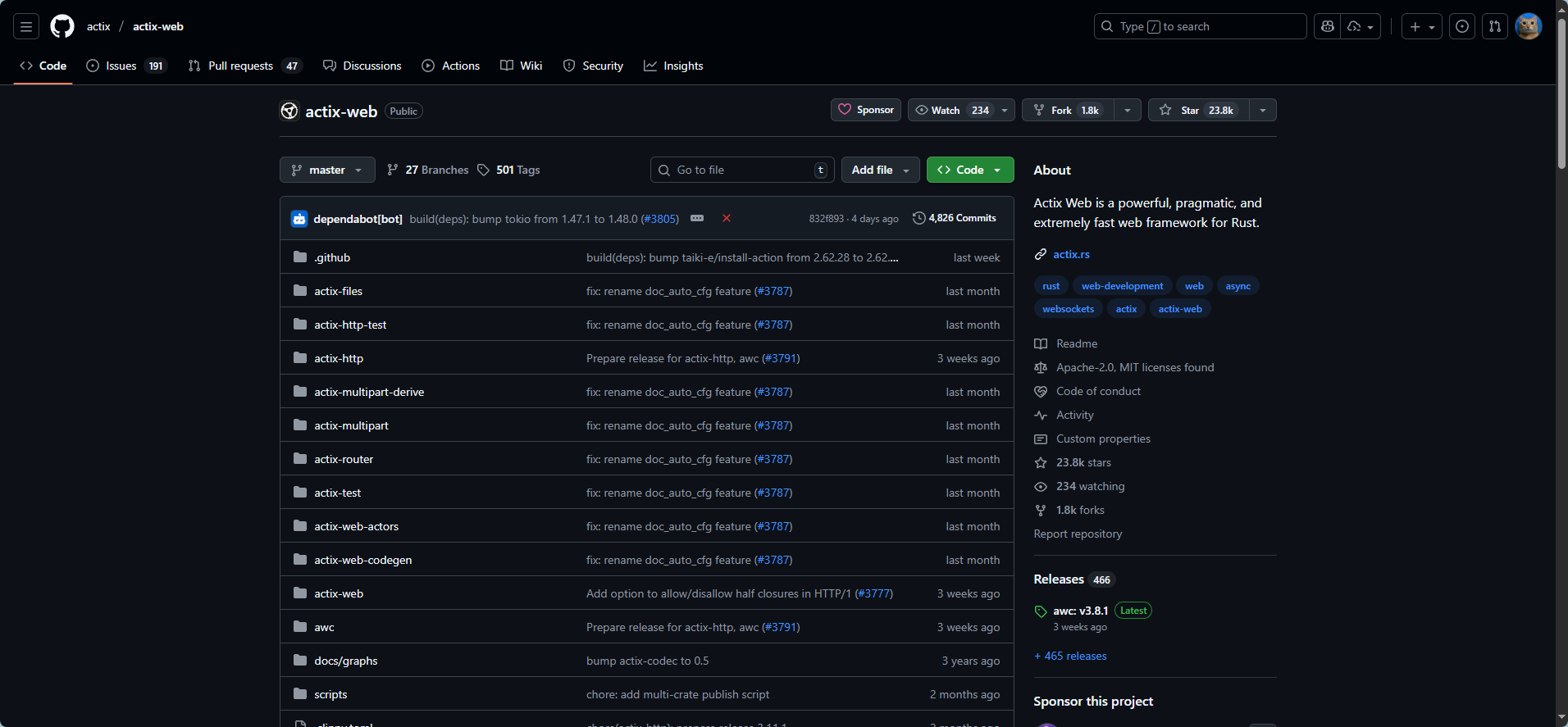Open the master branch selector
The height and width of the screenshot is (727, 1568).
click(327, 170)
